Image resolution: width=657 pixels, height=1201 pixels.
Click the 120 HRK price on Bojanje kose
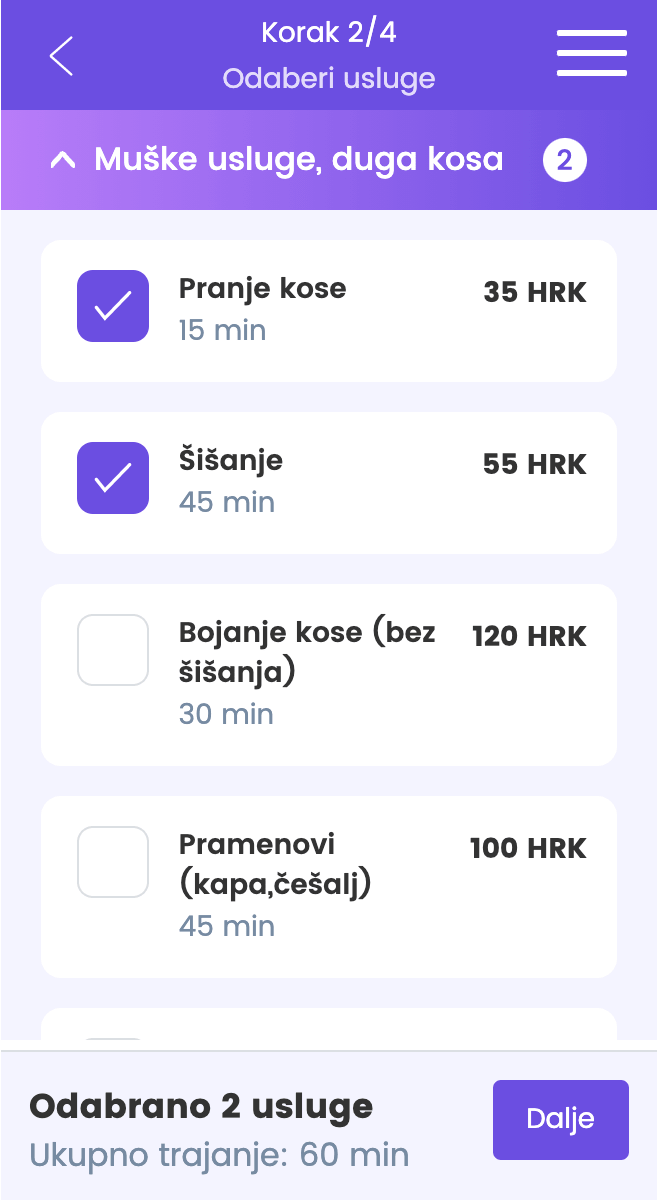tap(528, 635)
